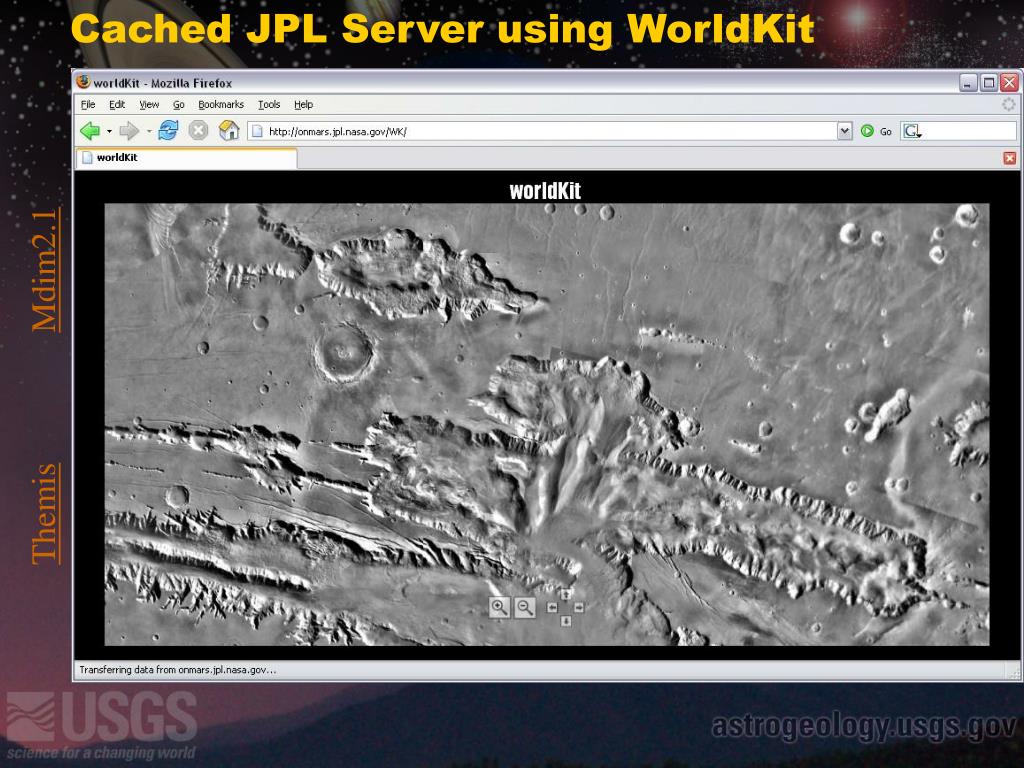Open the Edit menu
Viewport: 1024px width, 768px height.
point(117,104)
